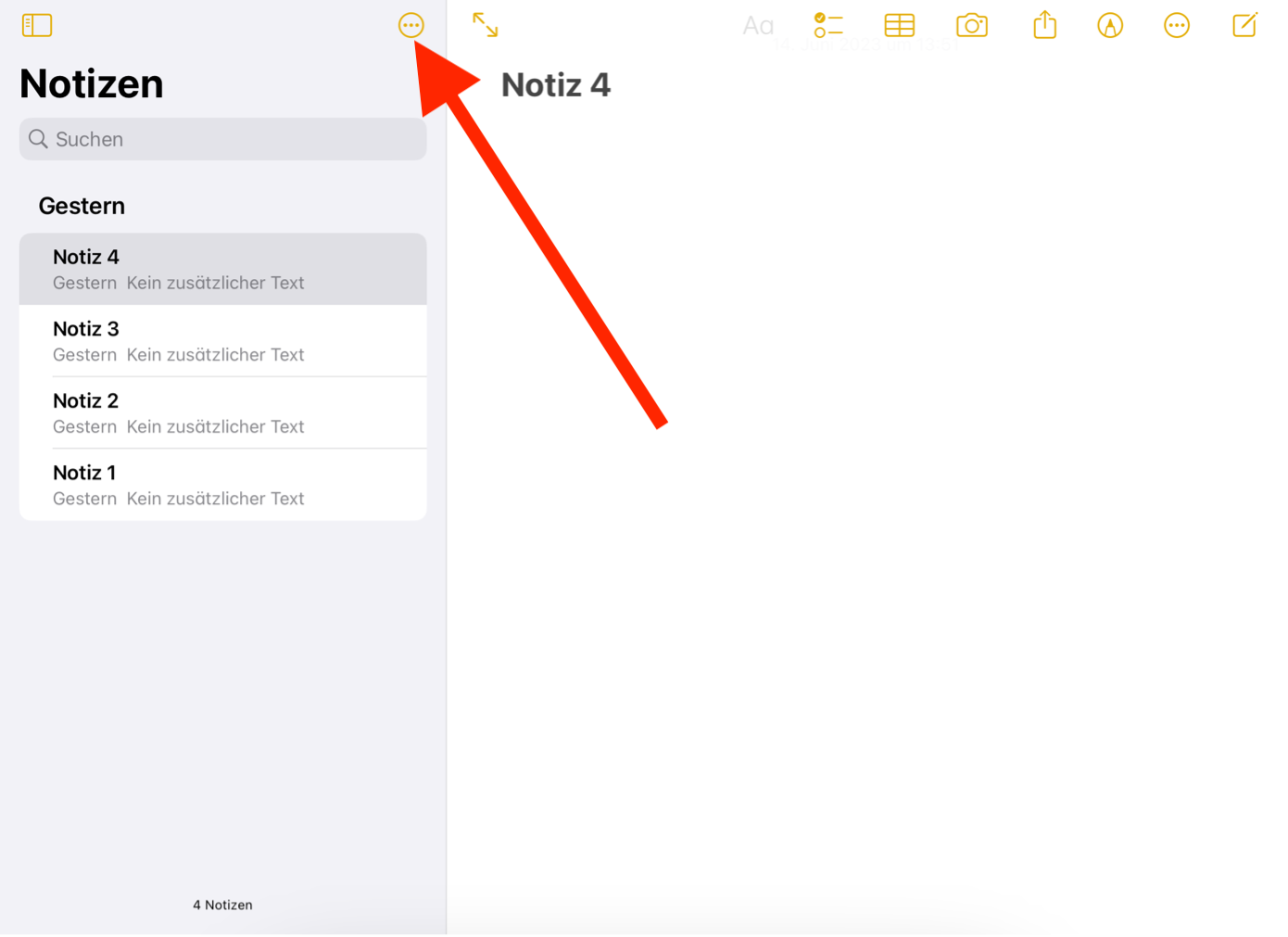
Task: Open Notiz 3 from the list
Action: pyautogui.click(x=222, y=341)
